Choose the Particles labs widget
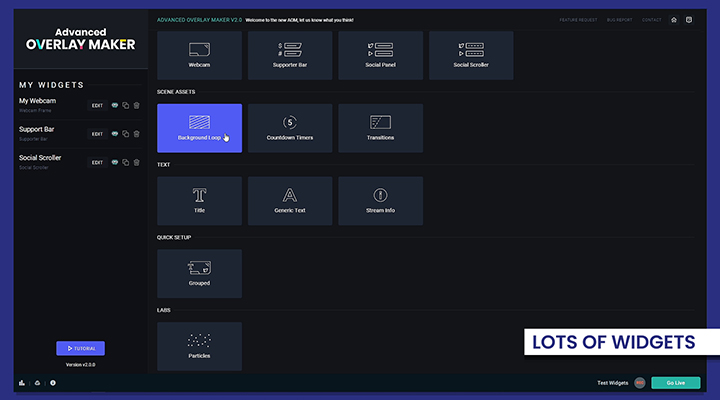 tap(199, 345)
